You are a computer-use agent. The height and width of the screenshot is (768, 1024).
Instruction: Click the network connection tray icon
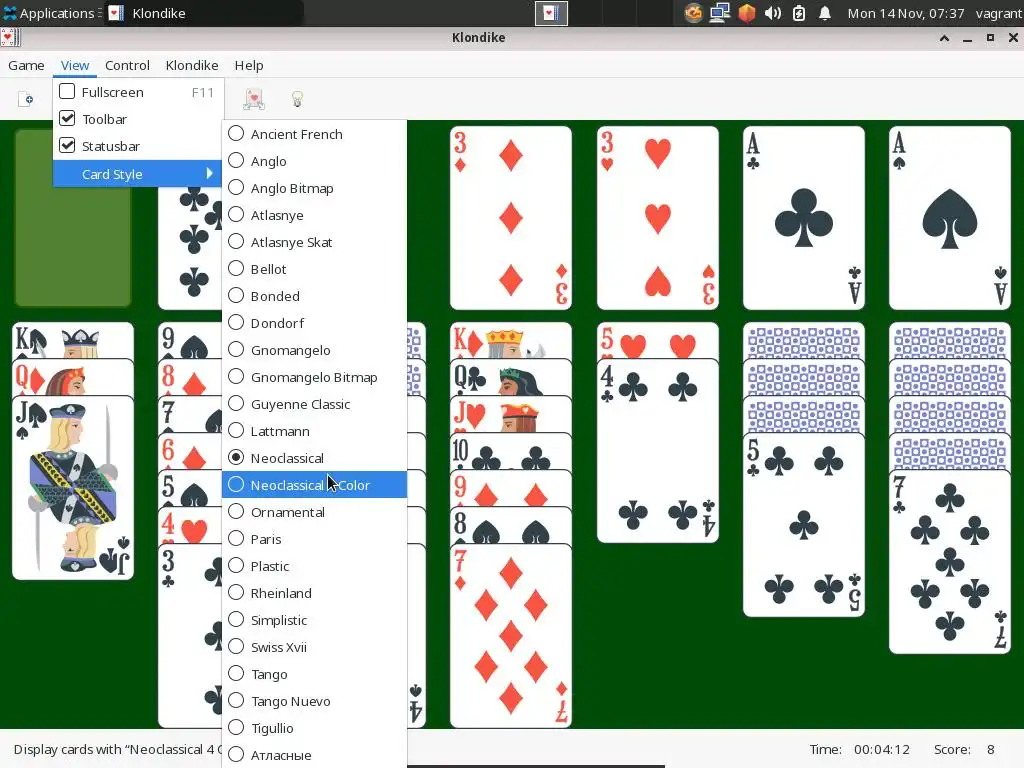(x=720, y=13)
